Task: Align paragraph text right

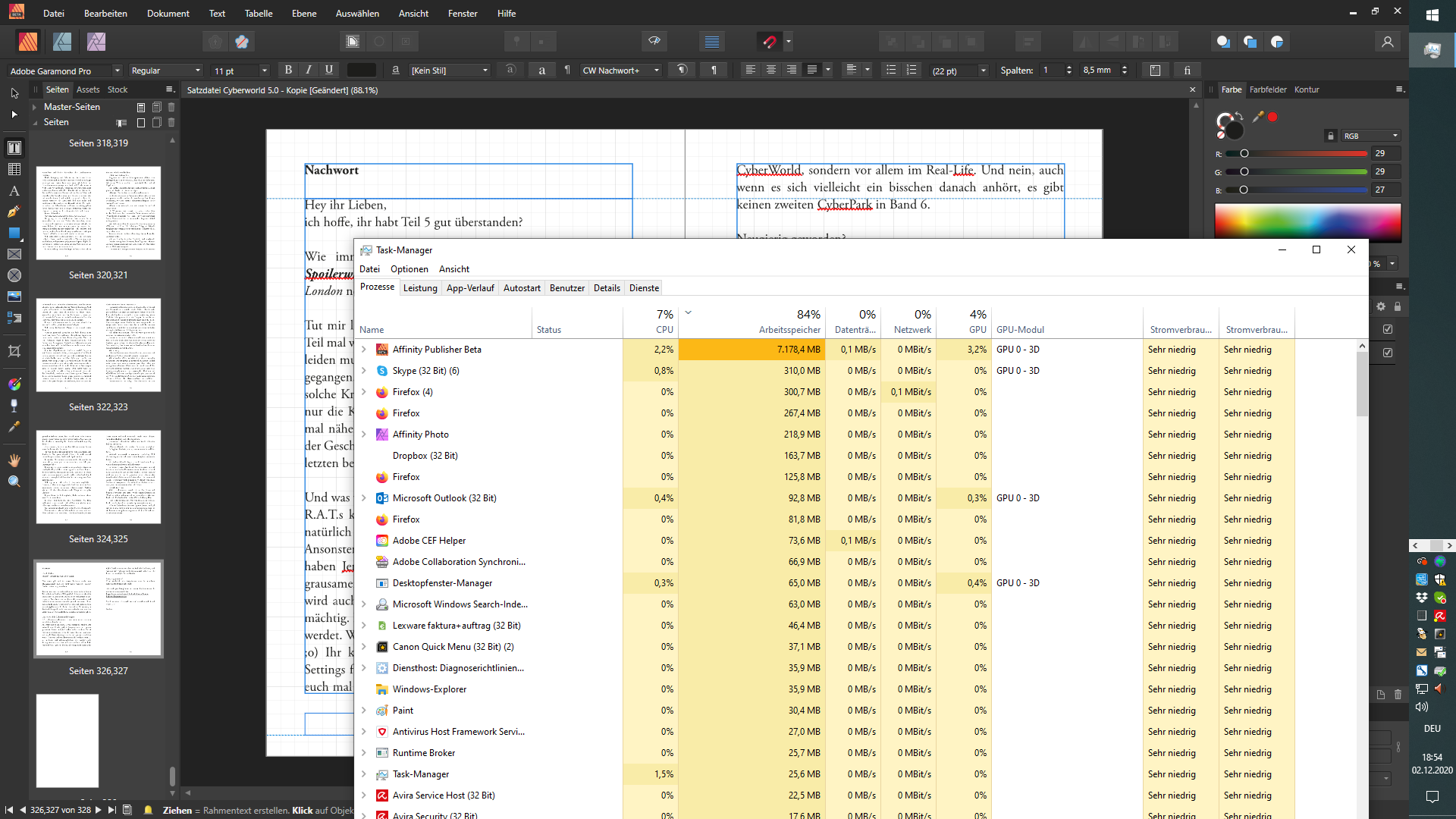Action: [x=791, y=70]
